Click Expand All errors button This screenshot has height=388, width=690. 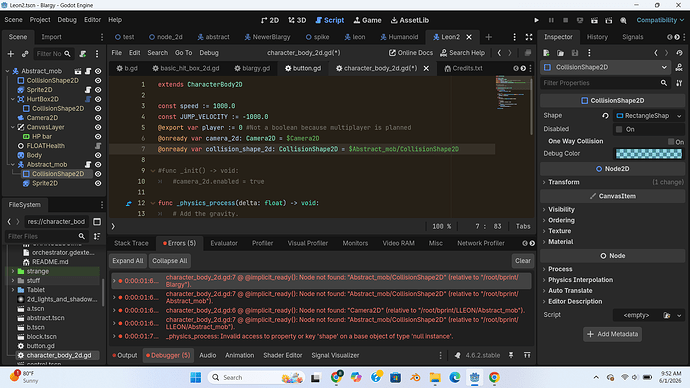(128, 261)
